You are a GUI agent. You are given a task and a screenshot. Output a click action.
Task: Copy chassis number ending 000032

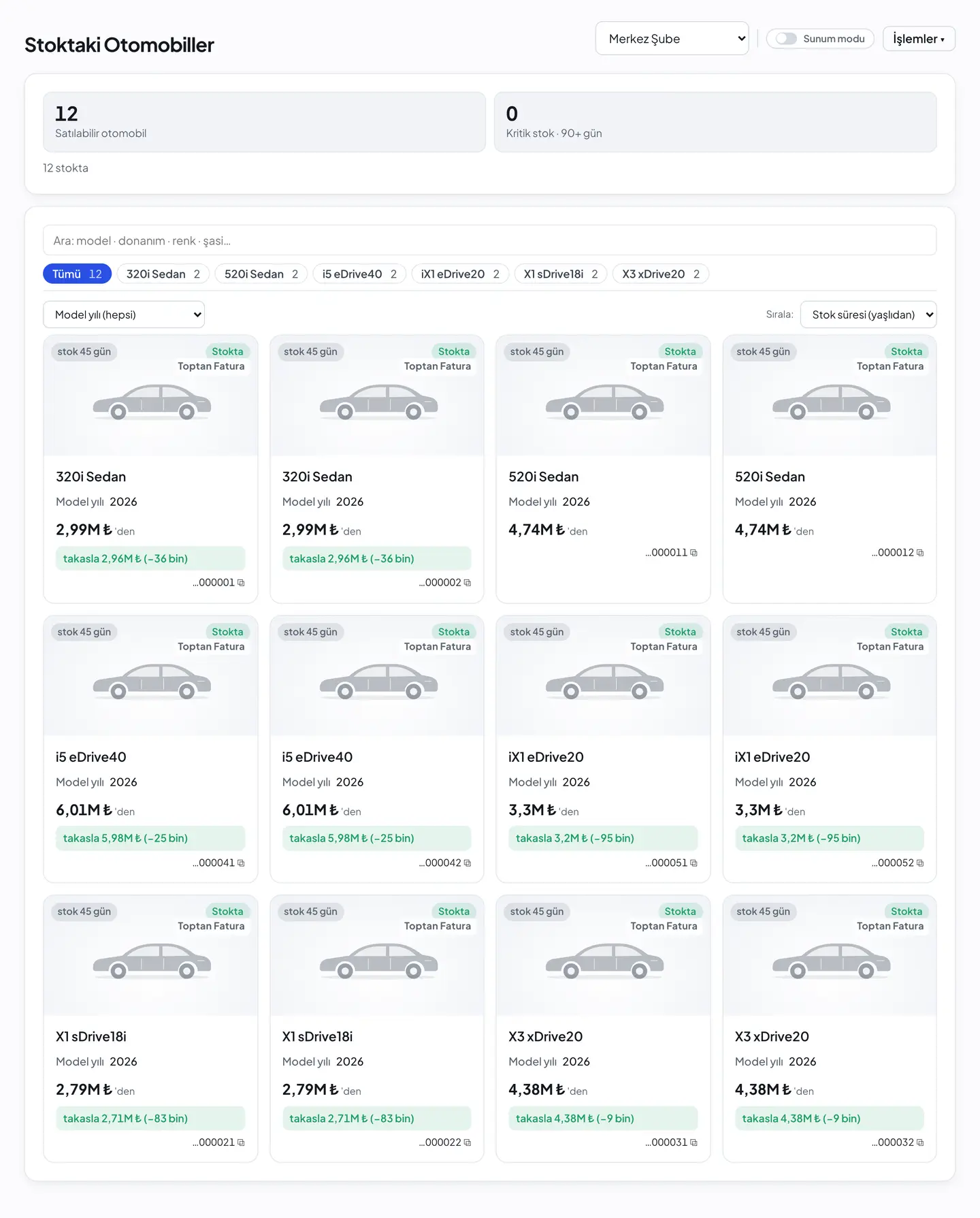(920, 1142)
